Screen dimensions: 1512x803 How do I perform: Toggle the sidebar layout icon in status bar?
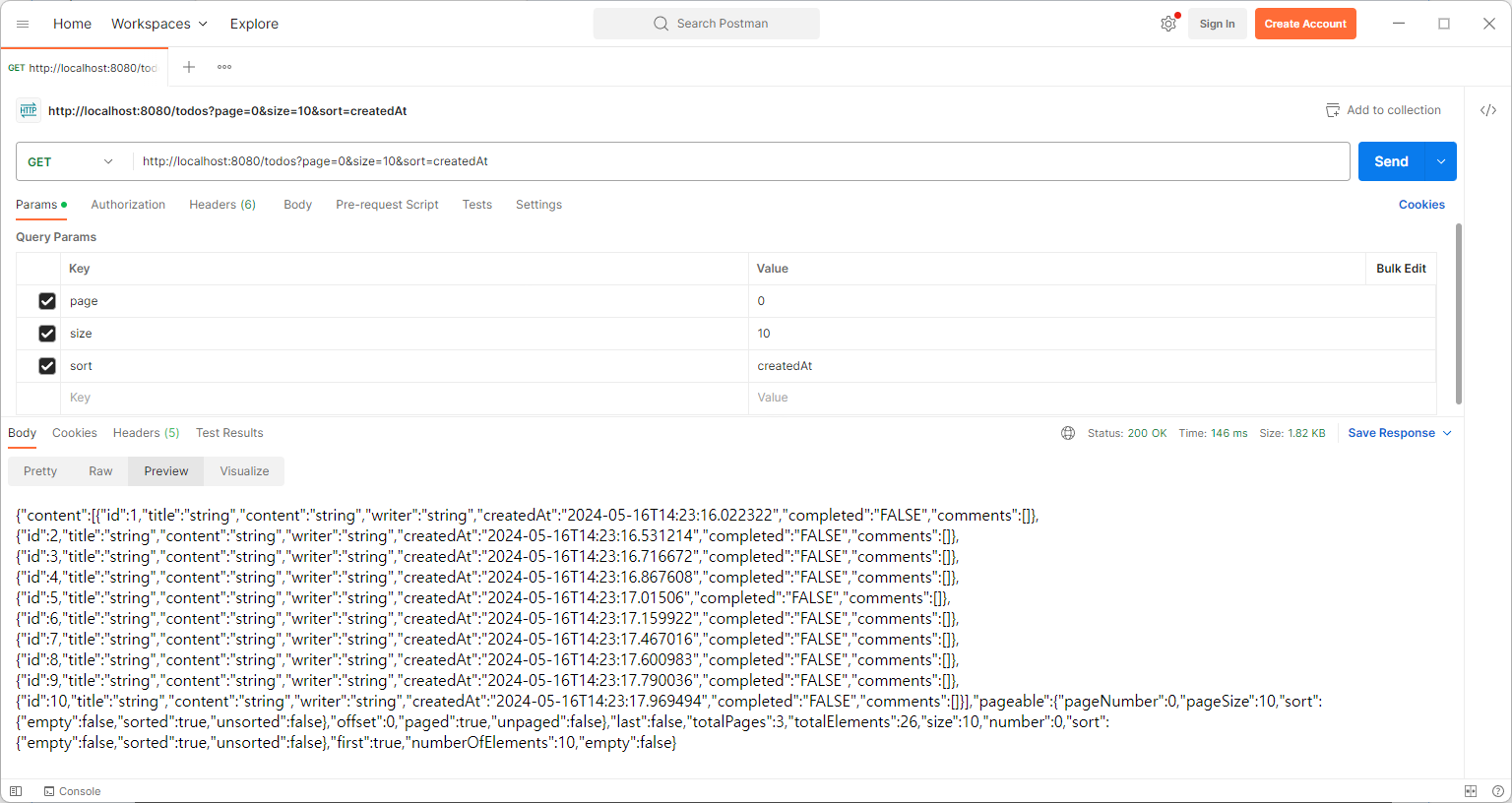click(x=16, y=791)
